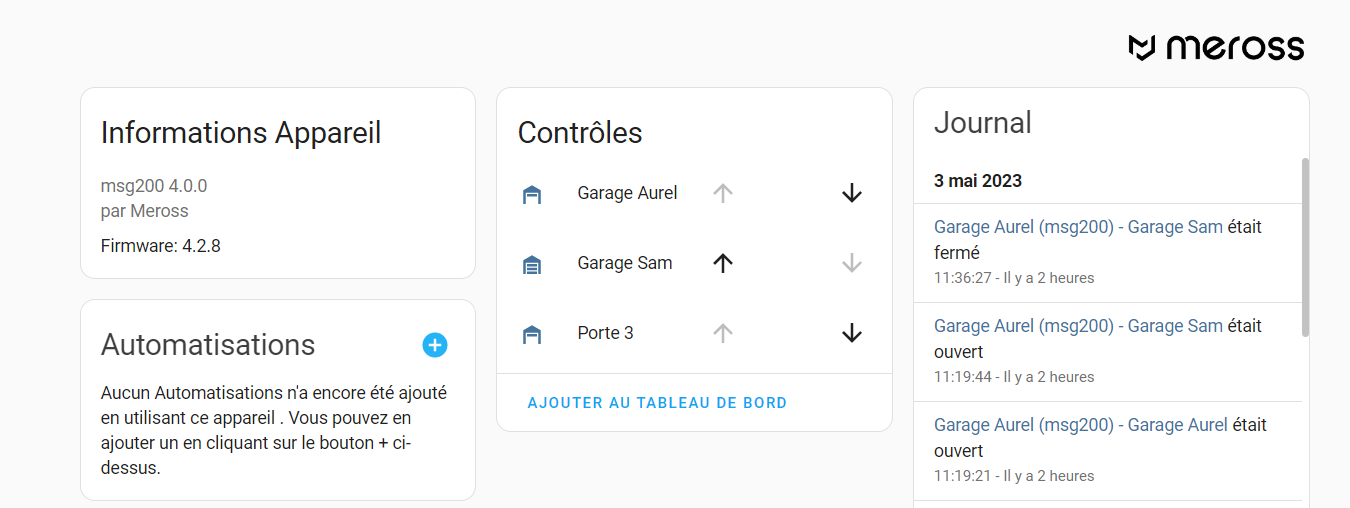Open Garage Aurel link in the 11:19:21 entry

coord(1177,425)
